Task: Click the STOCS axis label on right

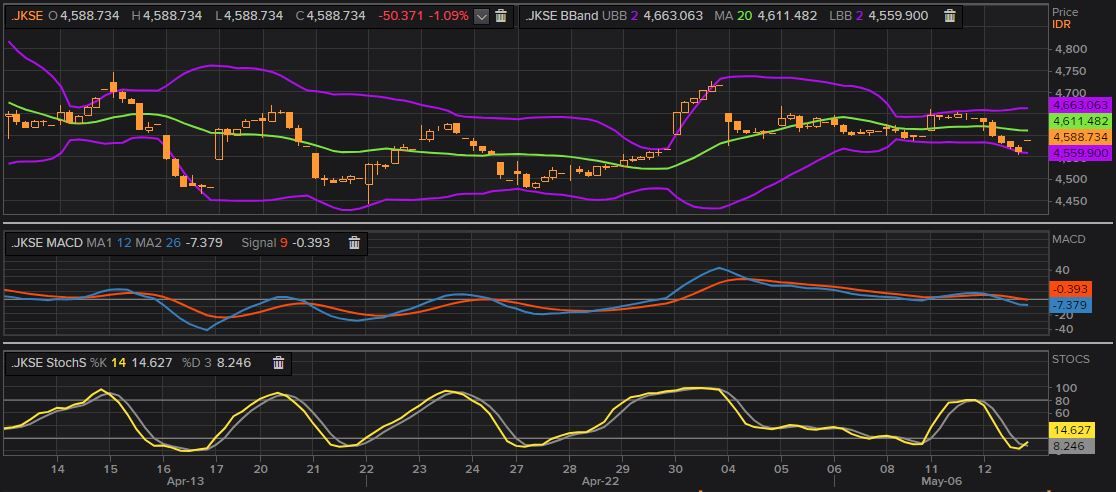Action: point(1070,359)
